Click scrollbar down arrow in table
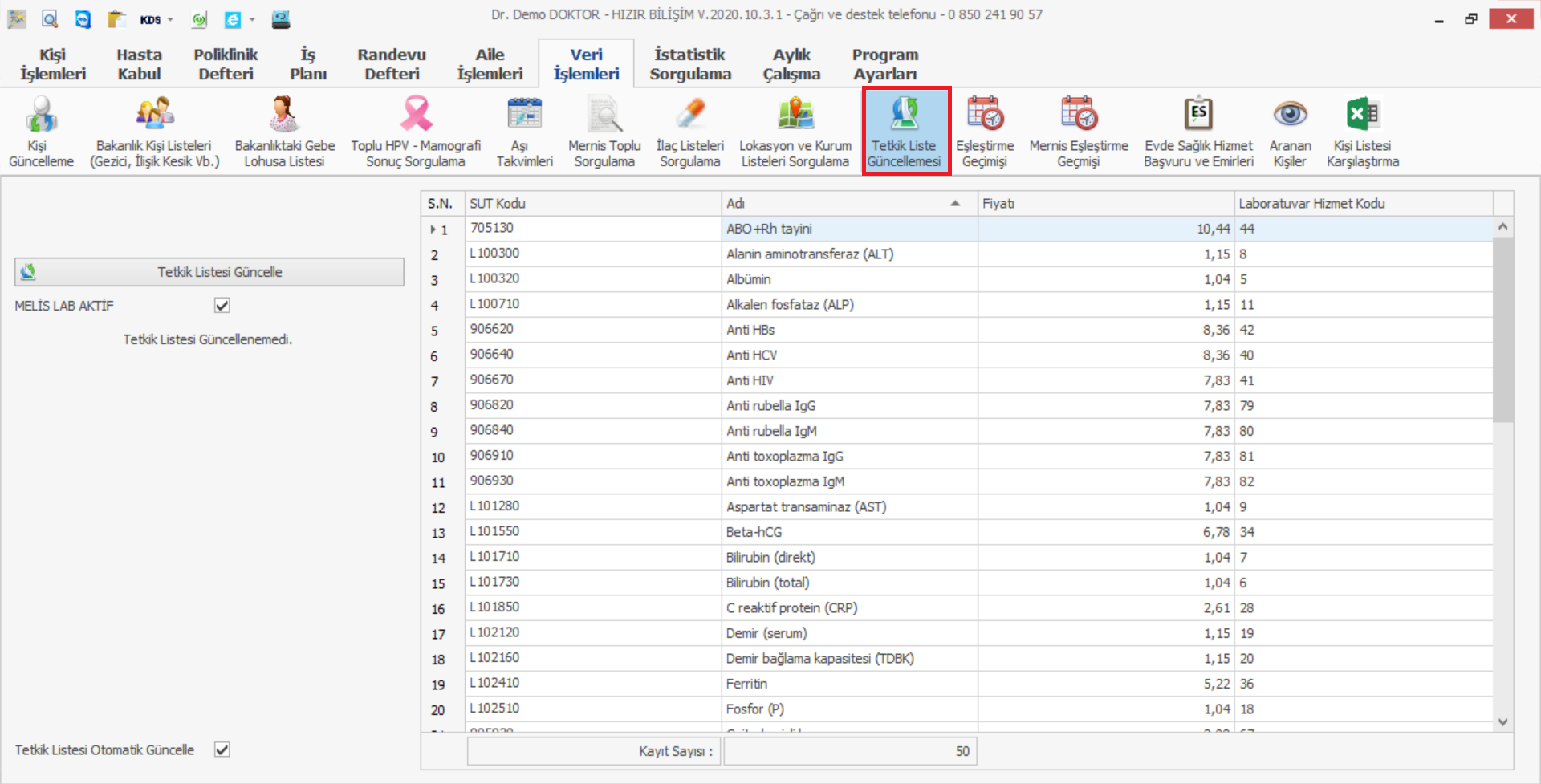1541x784 pixels. [x=1503, y=722]
